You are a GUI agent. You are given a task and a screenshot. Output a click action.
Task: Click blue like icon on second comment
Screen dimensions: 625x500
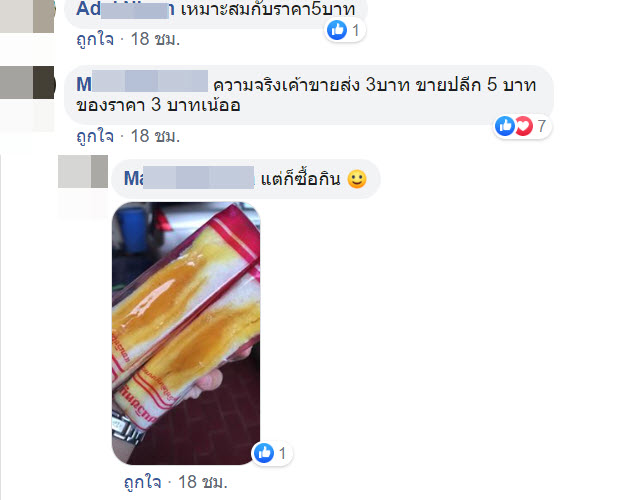coord(505,126)
